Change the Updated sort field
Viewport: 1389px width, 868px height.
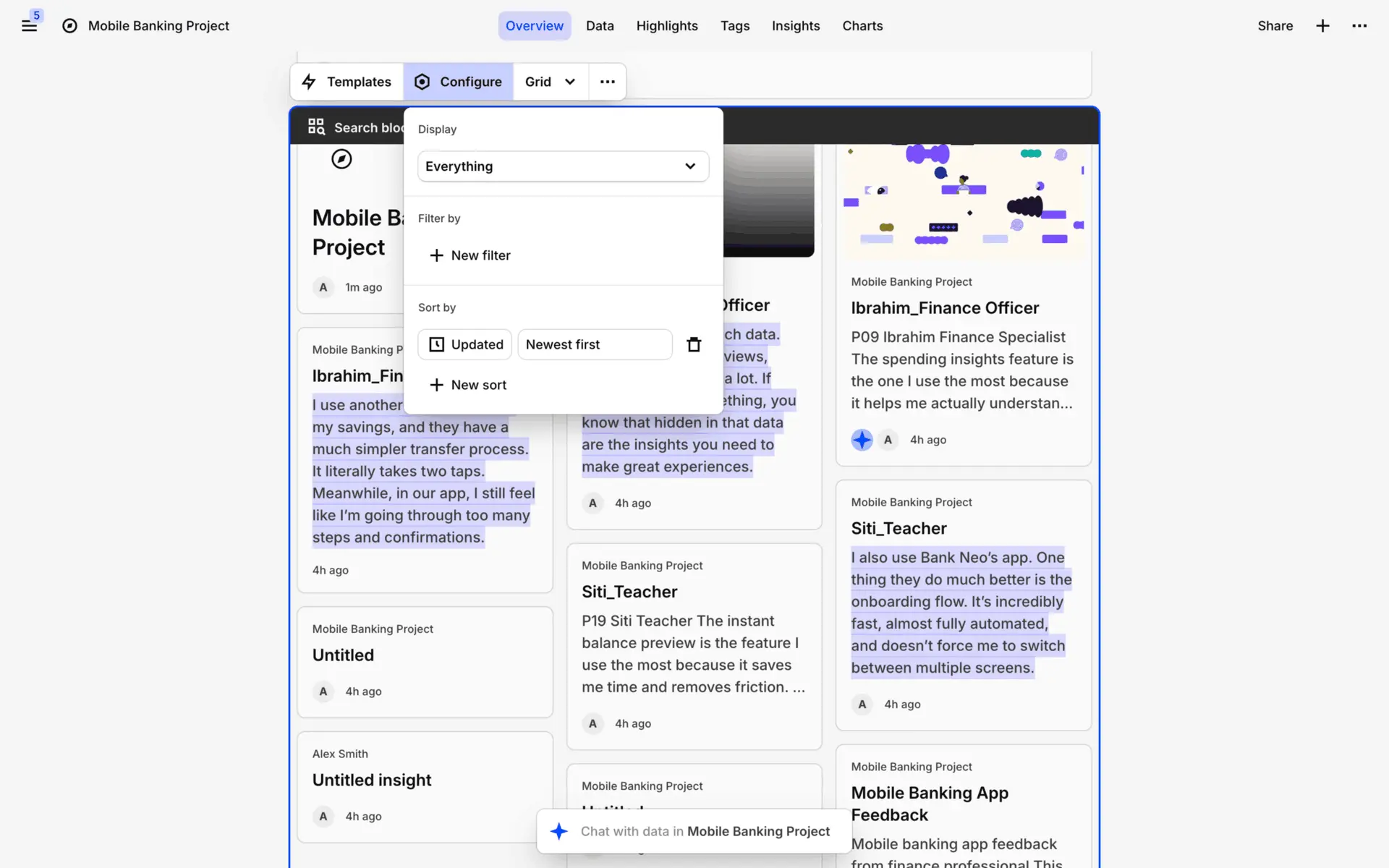click(x=464, y=344)
